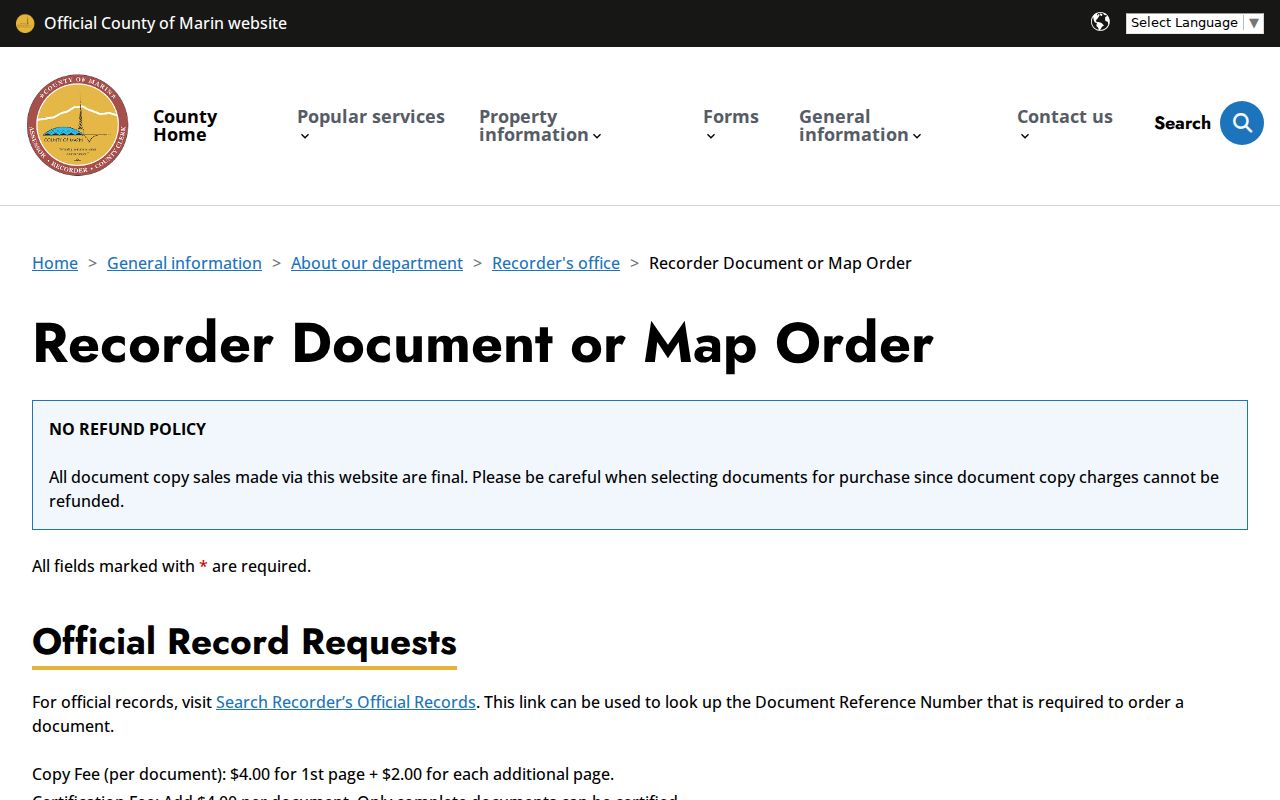The image size is (1280, 800).
Task: Click the County of Marin seal logo
Action: (78, 125)
